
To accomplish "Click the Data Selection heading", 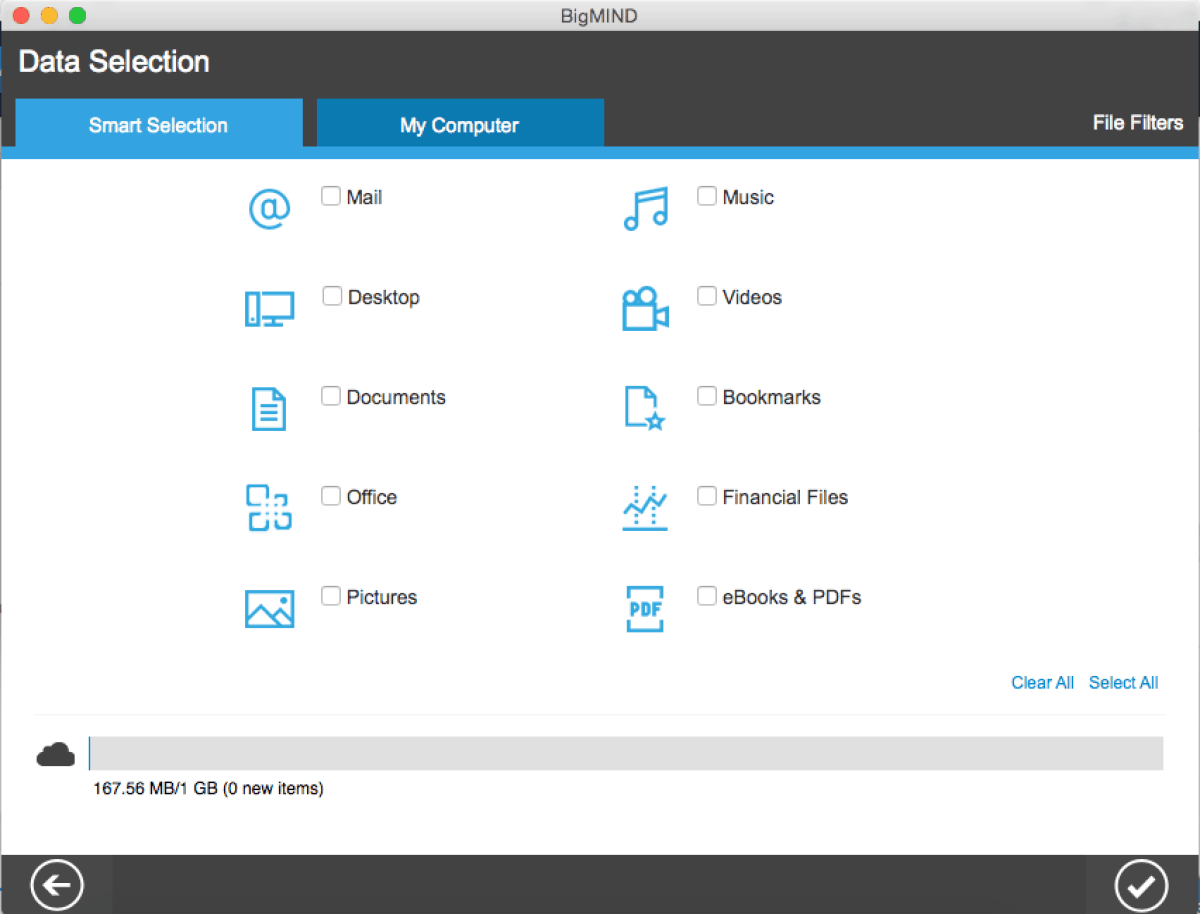I will coord(114,62).
